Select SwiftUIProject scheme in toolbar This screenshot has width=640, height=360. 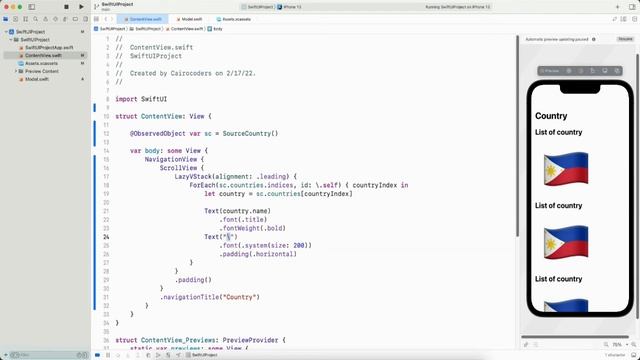pyautogui.click(x=257, y=7)
